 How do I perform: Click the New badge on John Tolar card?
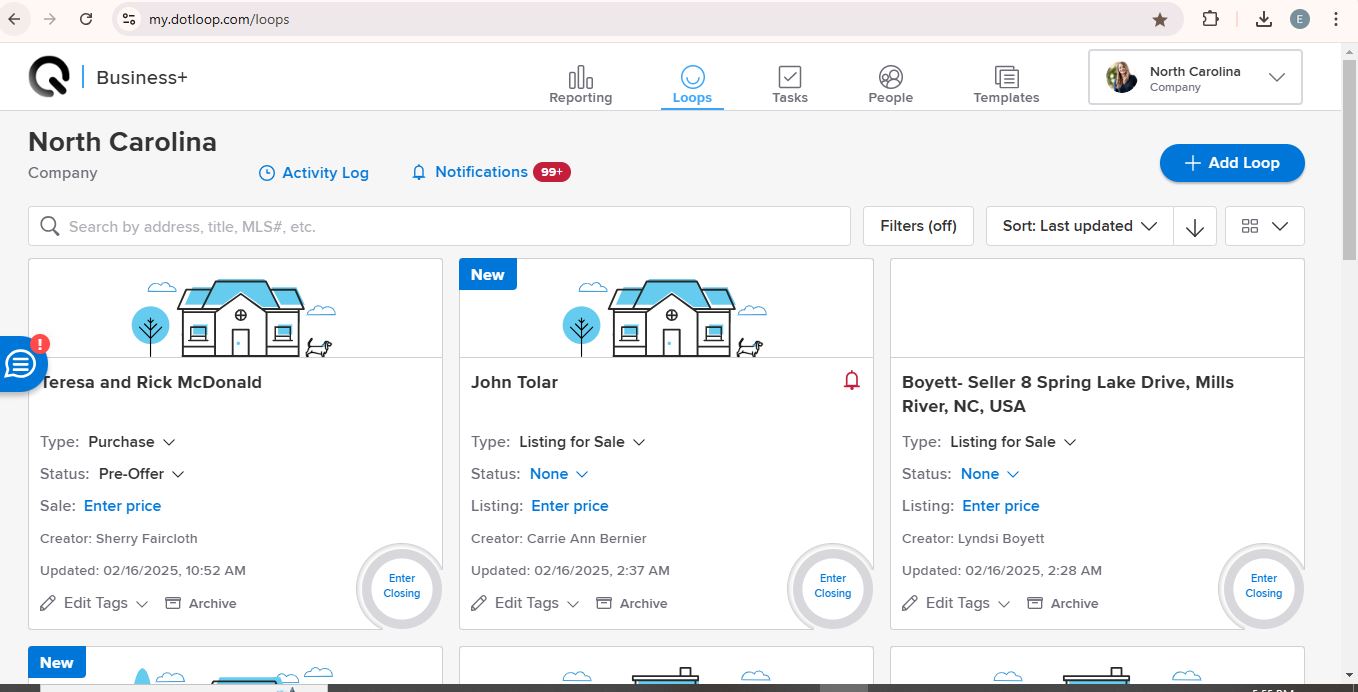[488, 275]
